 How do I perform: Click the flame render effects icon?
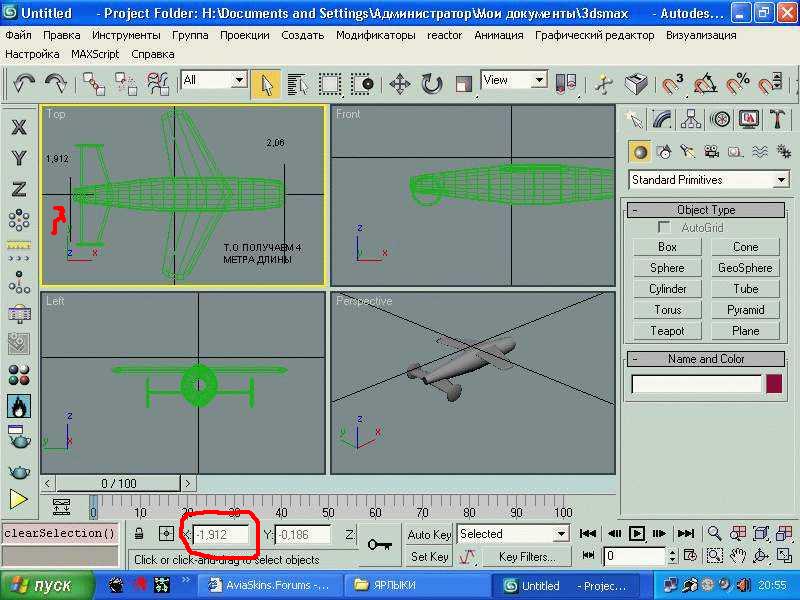pos(19,406)
